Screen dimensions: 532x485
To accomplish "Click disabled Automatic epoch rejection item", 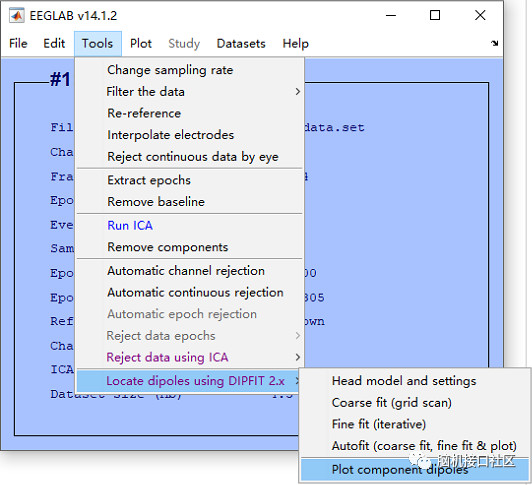I will click(190, 314).
